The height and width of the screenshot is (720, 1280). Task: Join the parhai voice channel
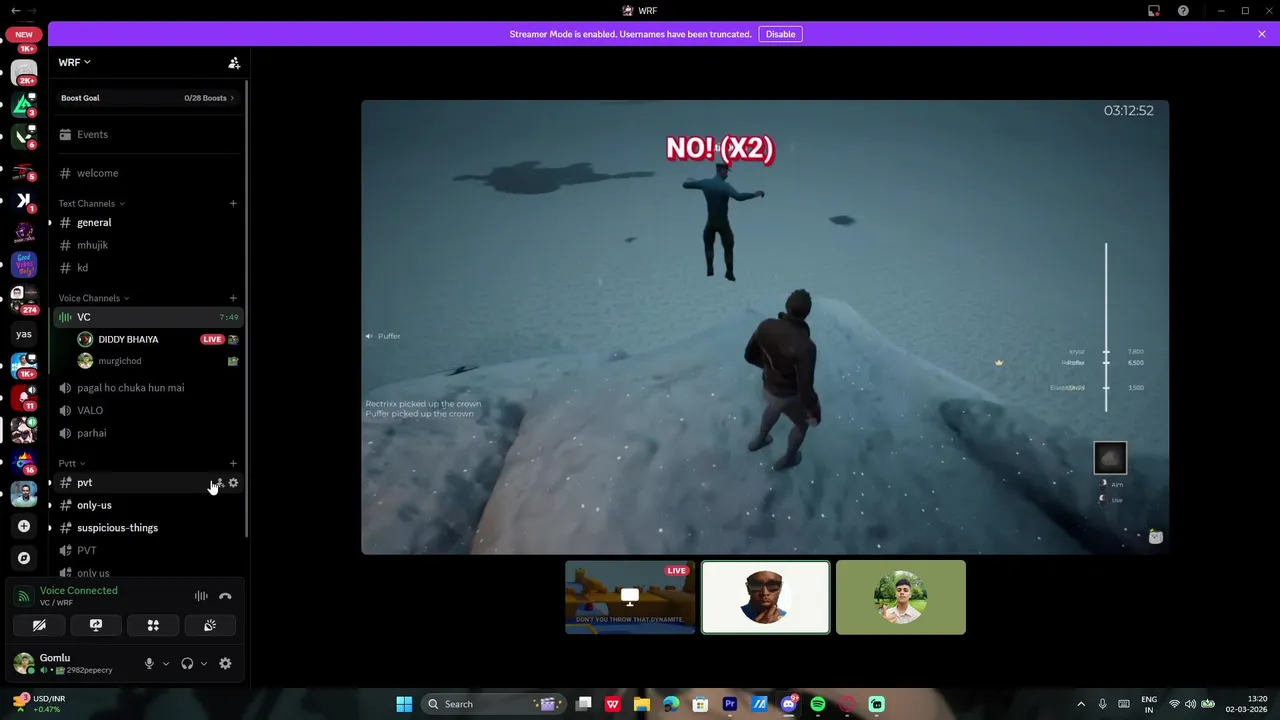click(148, 433)
